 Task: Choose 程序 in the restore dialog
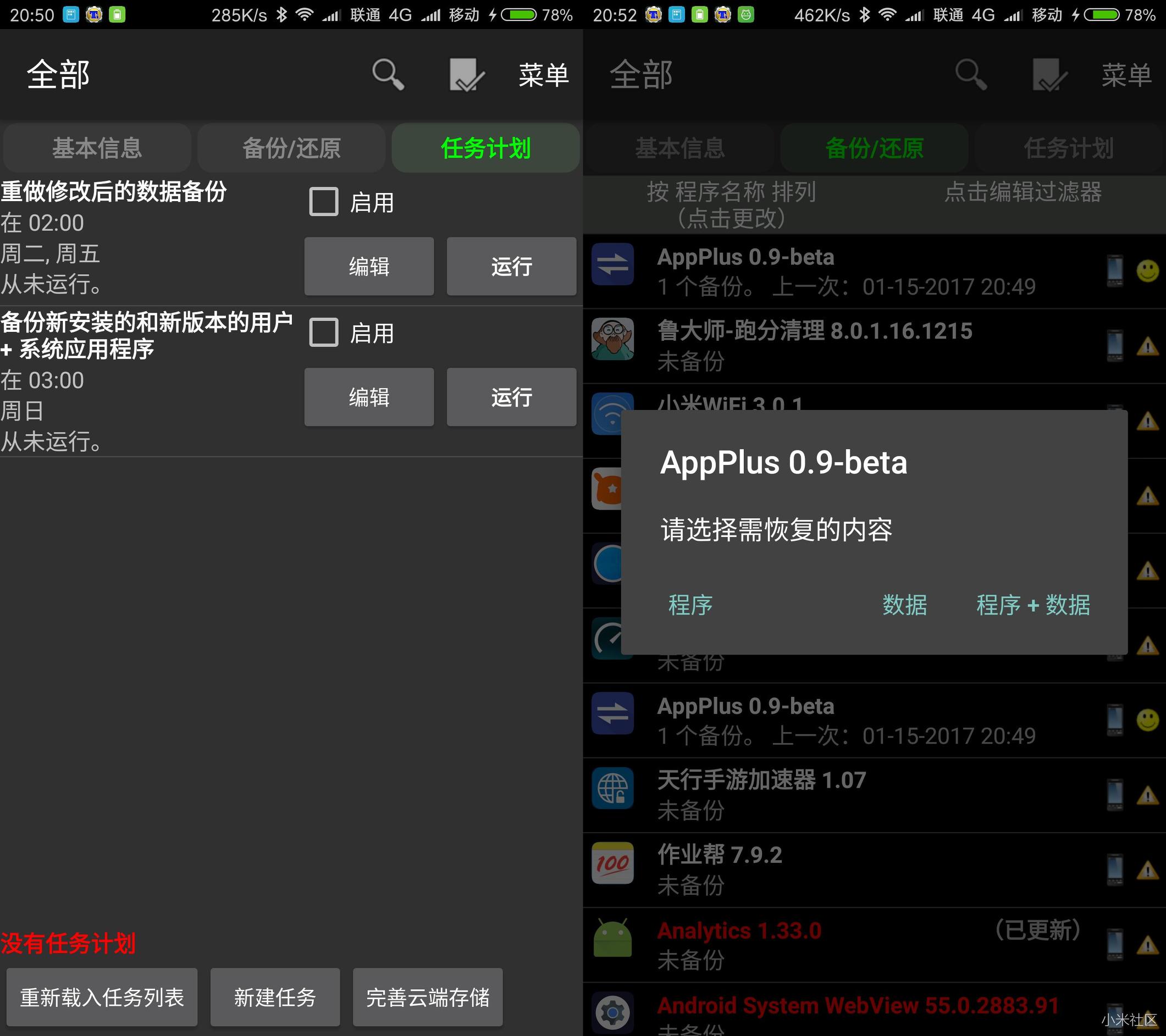click(x=690, y=605)
